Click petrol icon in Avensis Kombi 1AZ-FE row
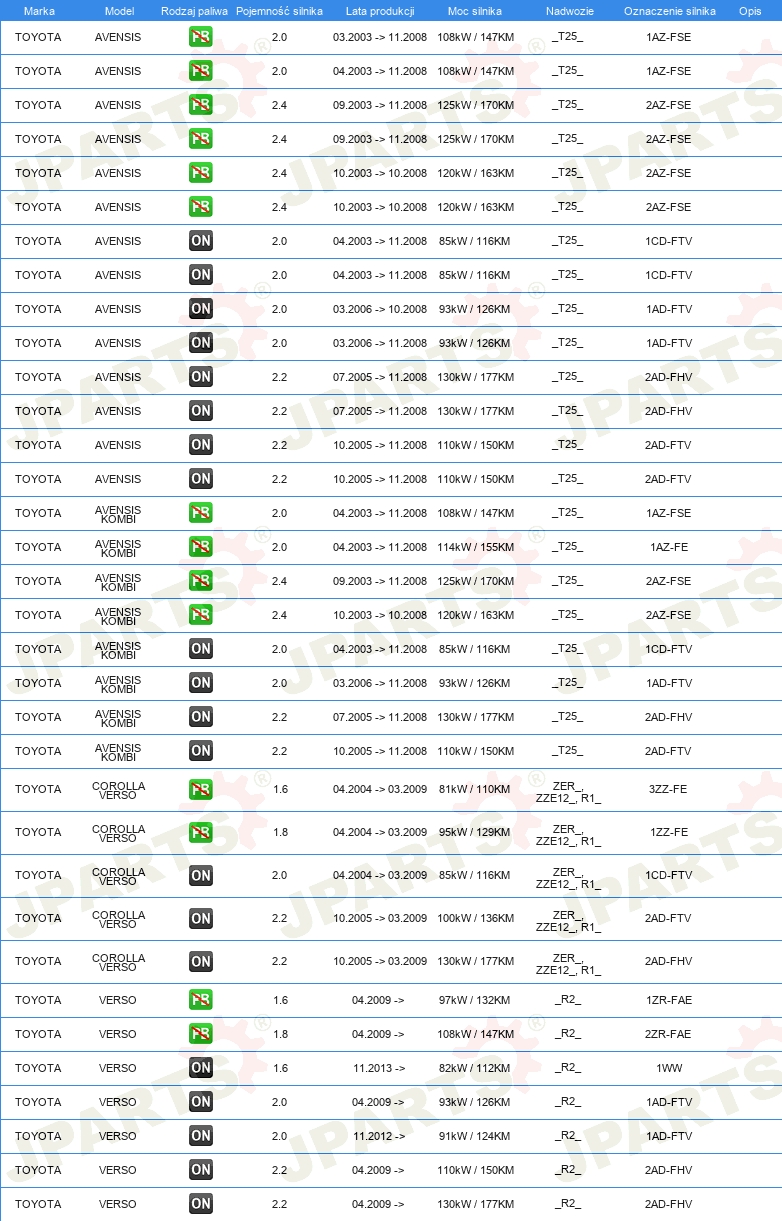 [201, 547]
